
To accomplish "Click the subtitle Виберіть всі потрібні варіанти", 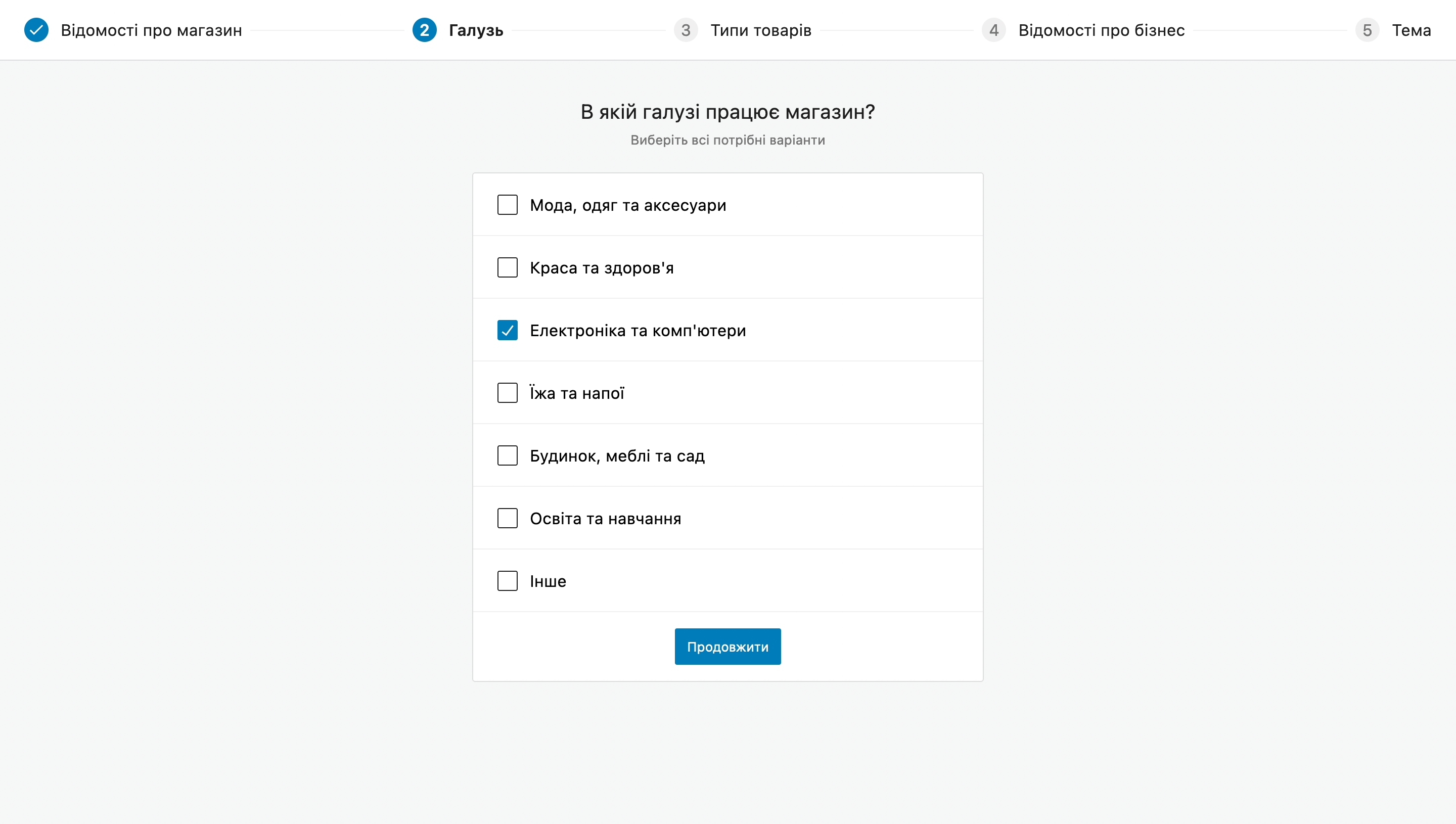I will (x=727, y=140).
